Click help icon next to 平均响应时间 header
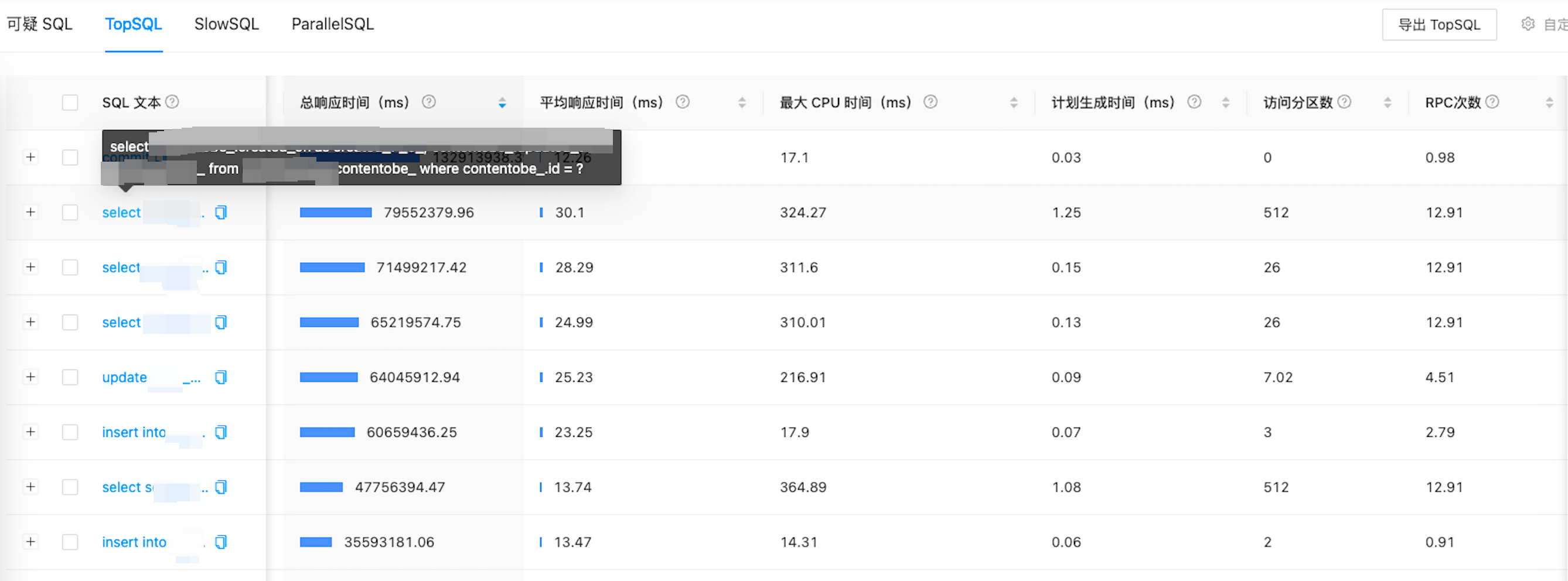The height and width of the screenshot is (581, 1568). pos(683,101)
